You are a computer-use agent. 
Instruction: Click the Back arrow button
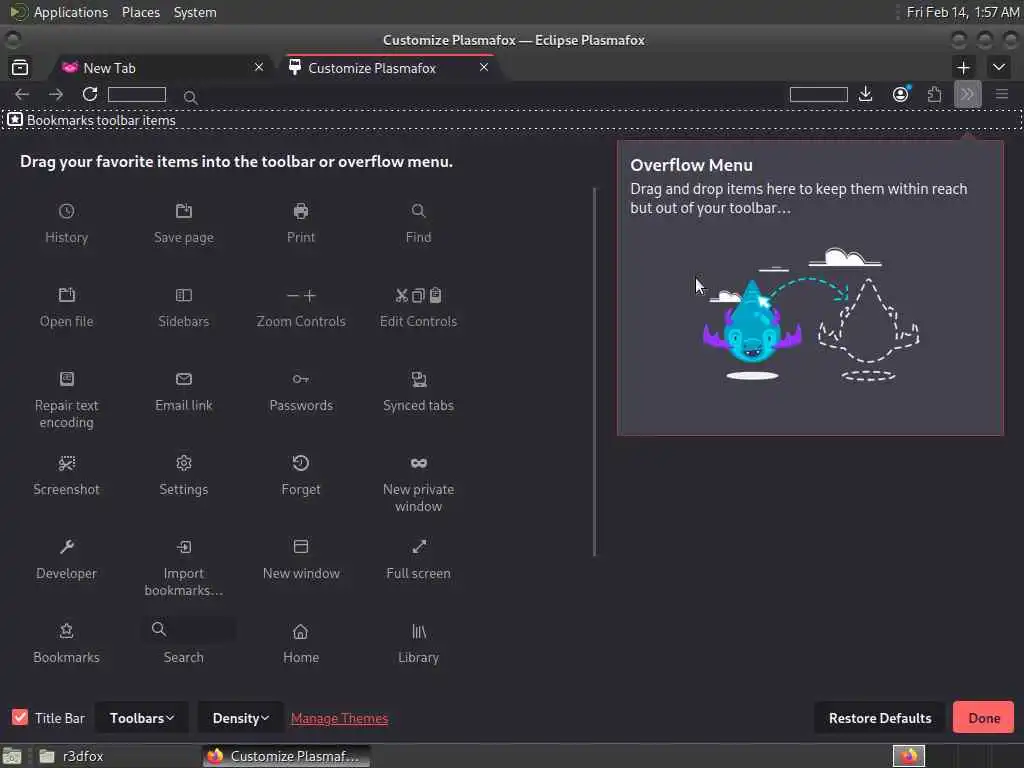tap(22, 95)
